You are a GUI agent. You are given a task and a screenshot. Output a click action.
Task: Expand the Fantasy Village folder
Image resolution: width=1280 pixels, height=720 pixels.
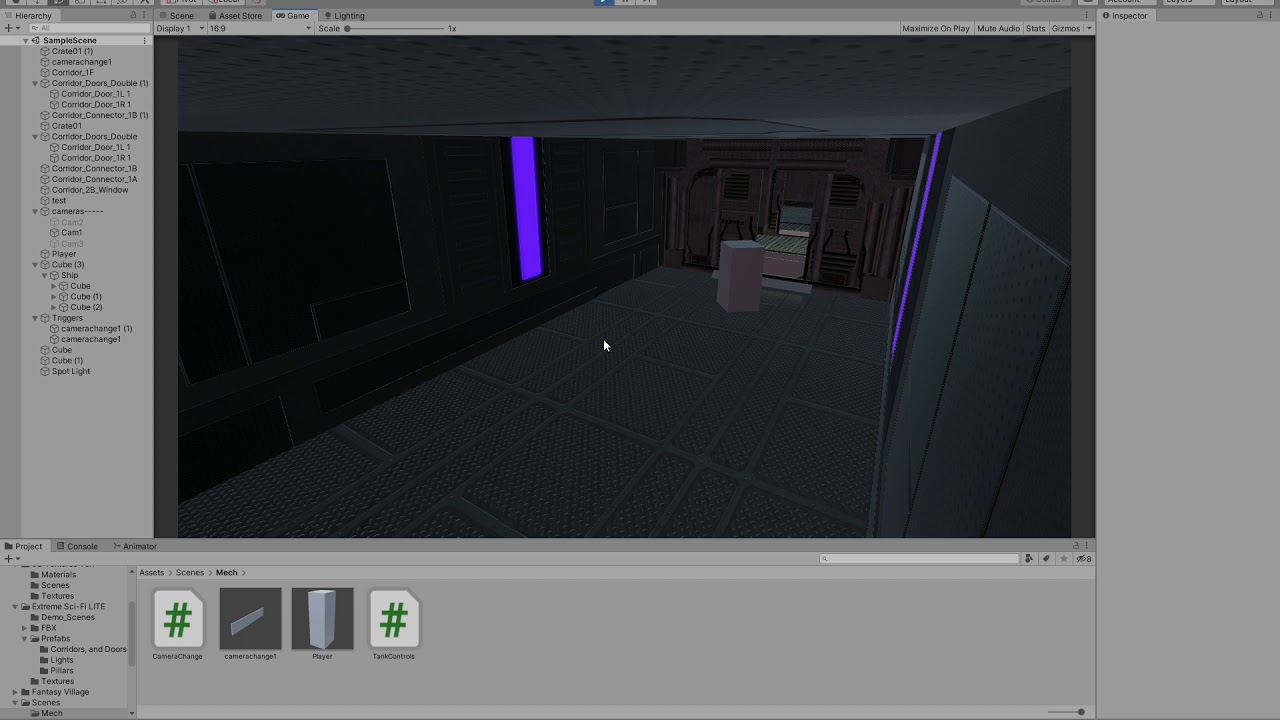coord(15,692)
